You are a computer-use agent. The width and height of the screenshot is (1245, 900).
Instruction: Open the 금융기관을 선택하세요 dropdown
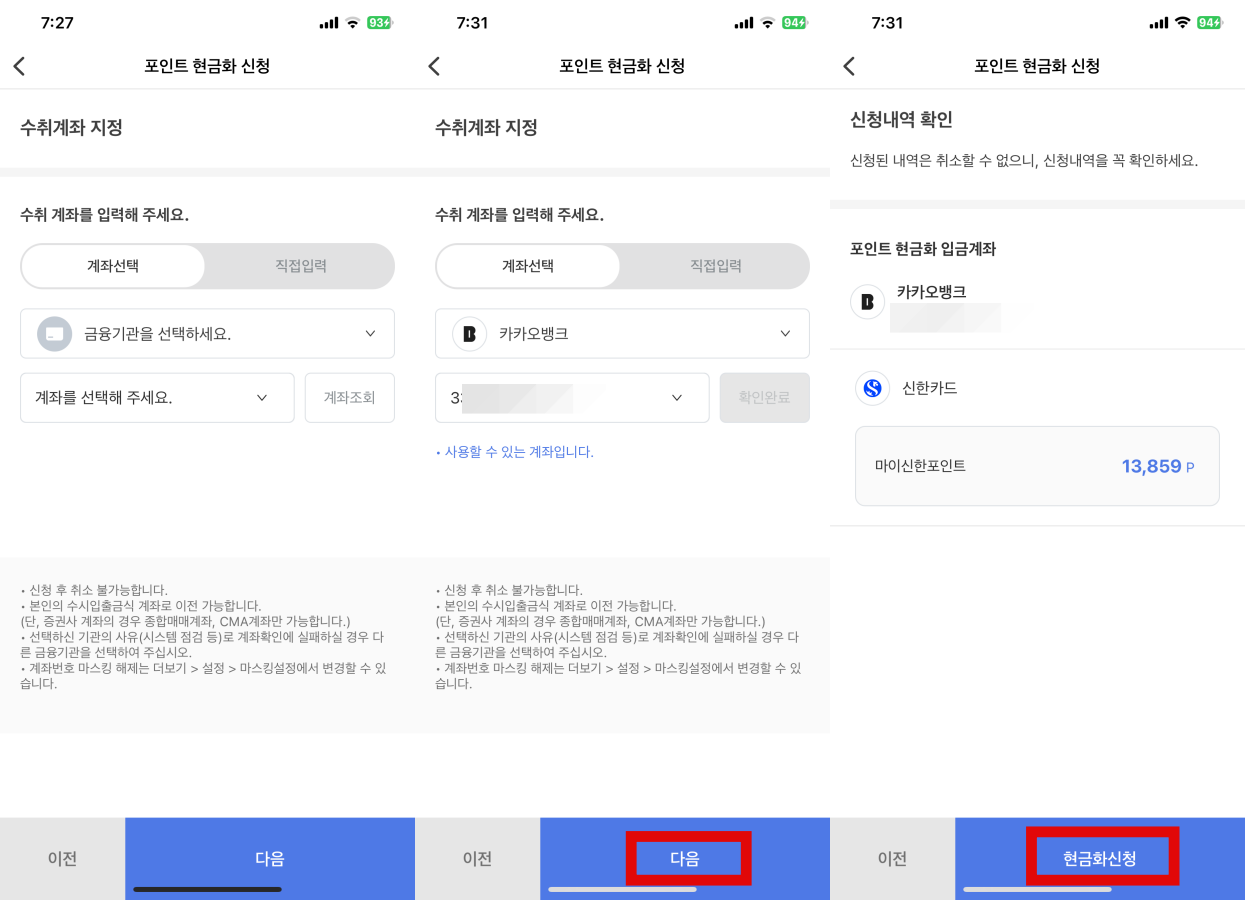207,333
